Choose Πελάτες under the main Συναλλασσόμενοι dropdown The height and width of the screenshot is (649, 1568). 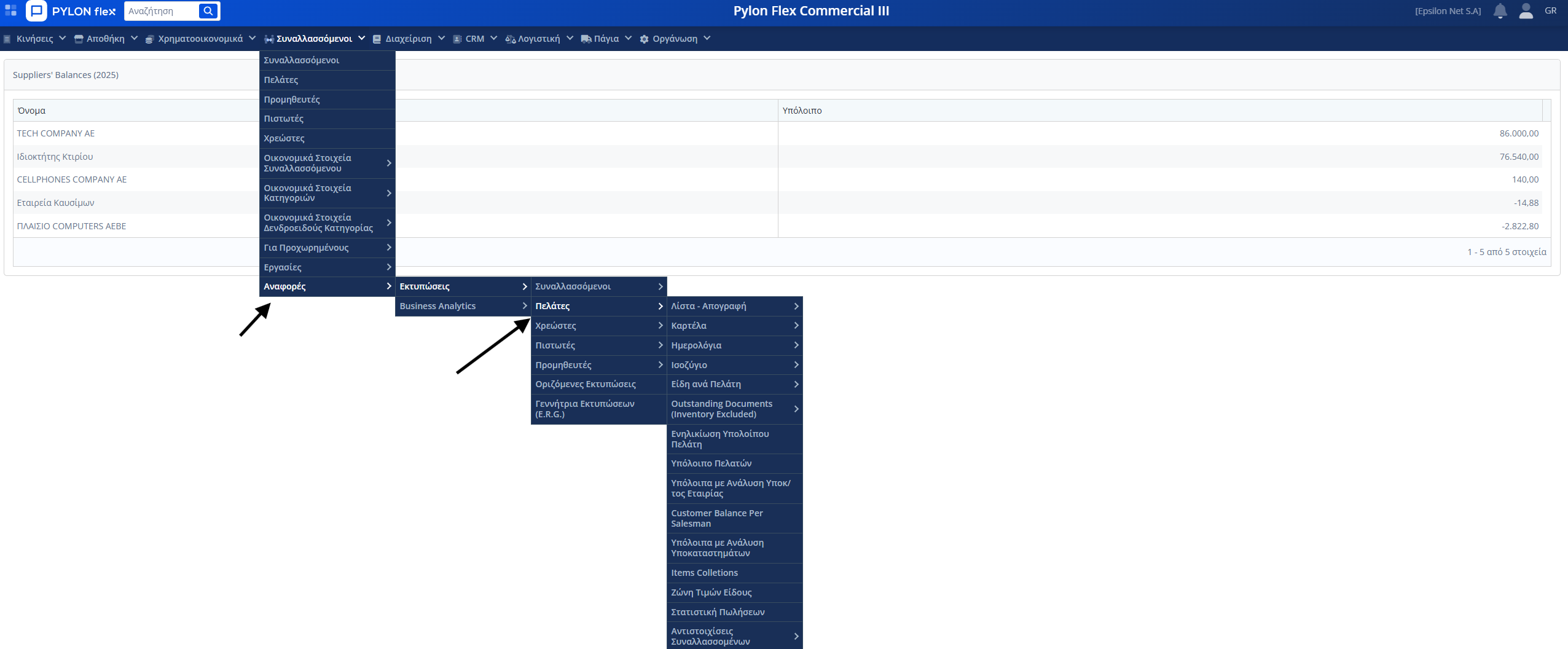327,80
